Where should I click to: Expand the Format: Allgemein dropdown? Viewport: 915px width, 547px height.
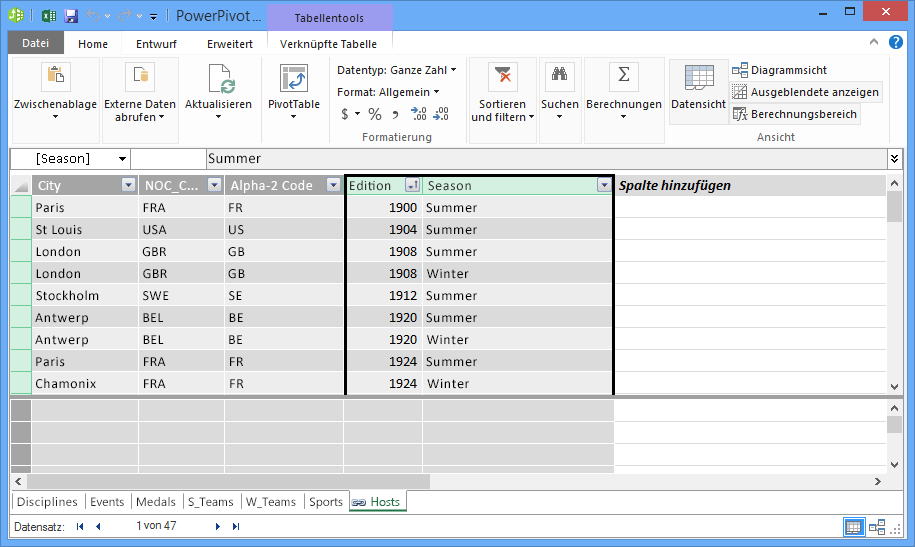click(388, 92)
